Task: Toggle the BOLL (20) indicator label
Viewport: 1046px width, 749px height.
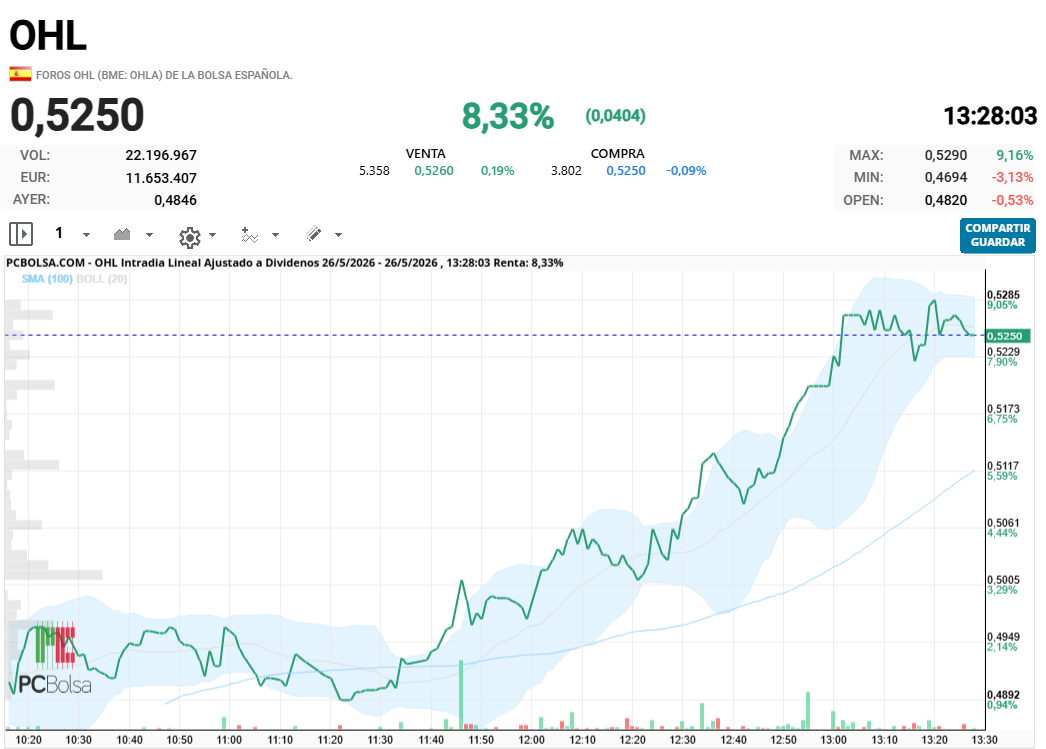Action: click(x=101, y=279)
